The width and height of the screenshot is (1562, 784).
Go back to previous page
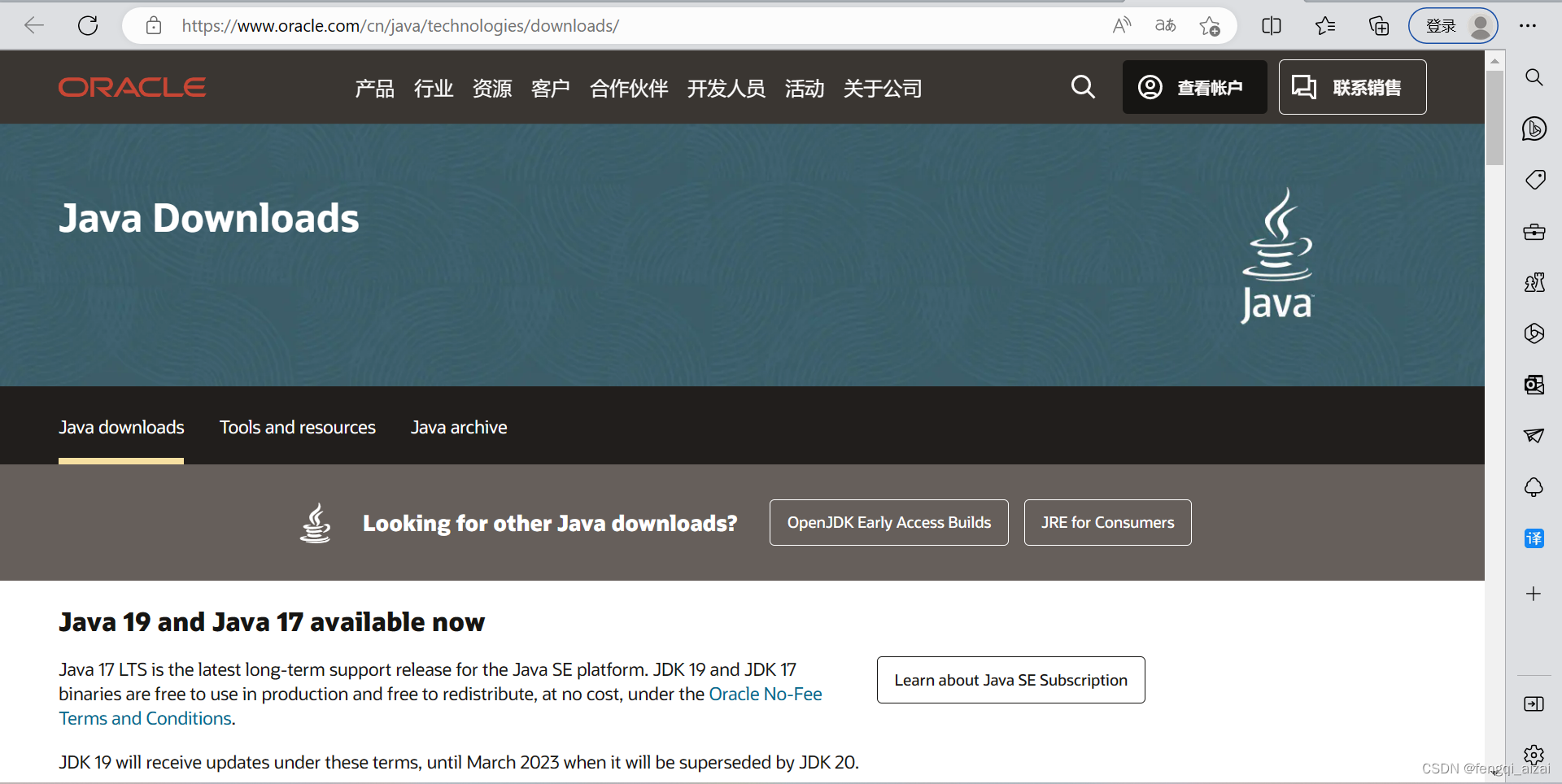point(34,26)
